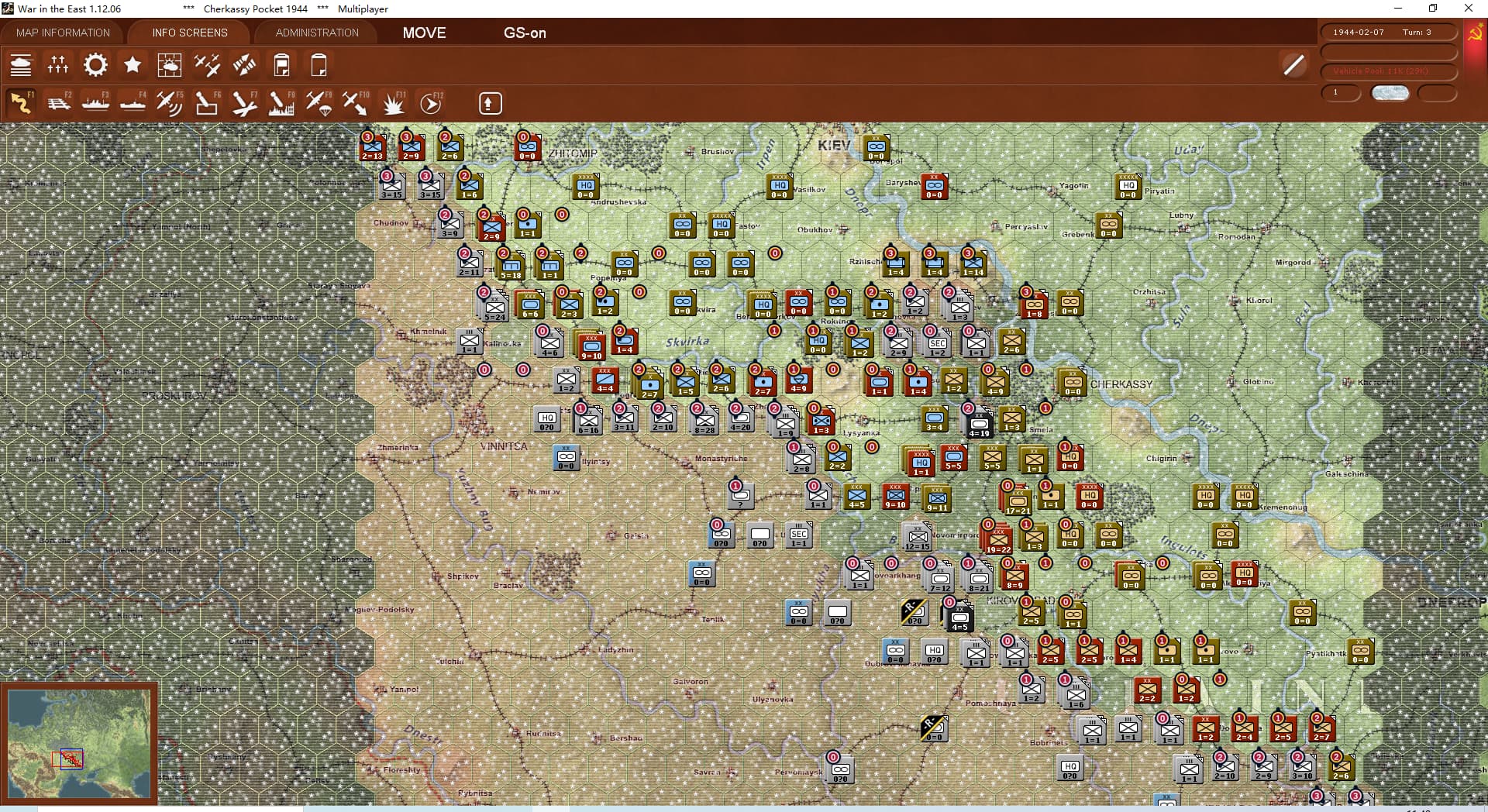
Task: Select the gold 0=0 unit at Kiev
Action: coord(876,147)
